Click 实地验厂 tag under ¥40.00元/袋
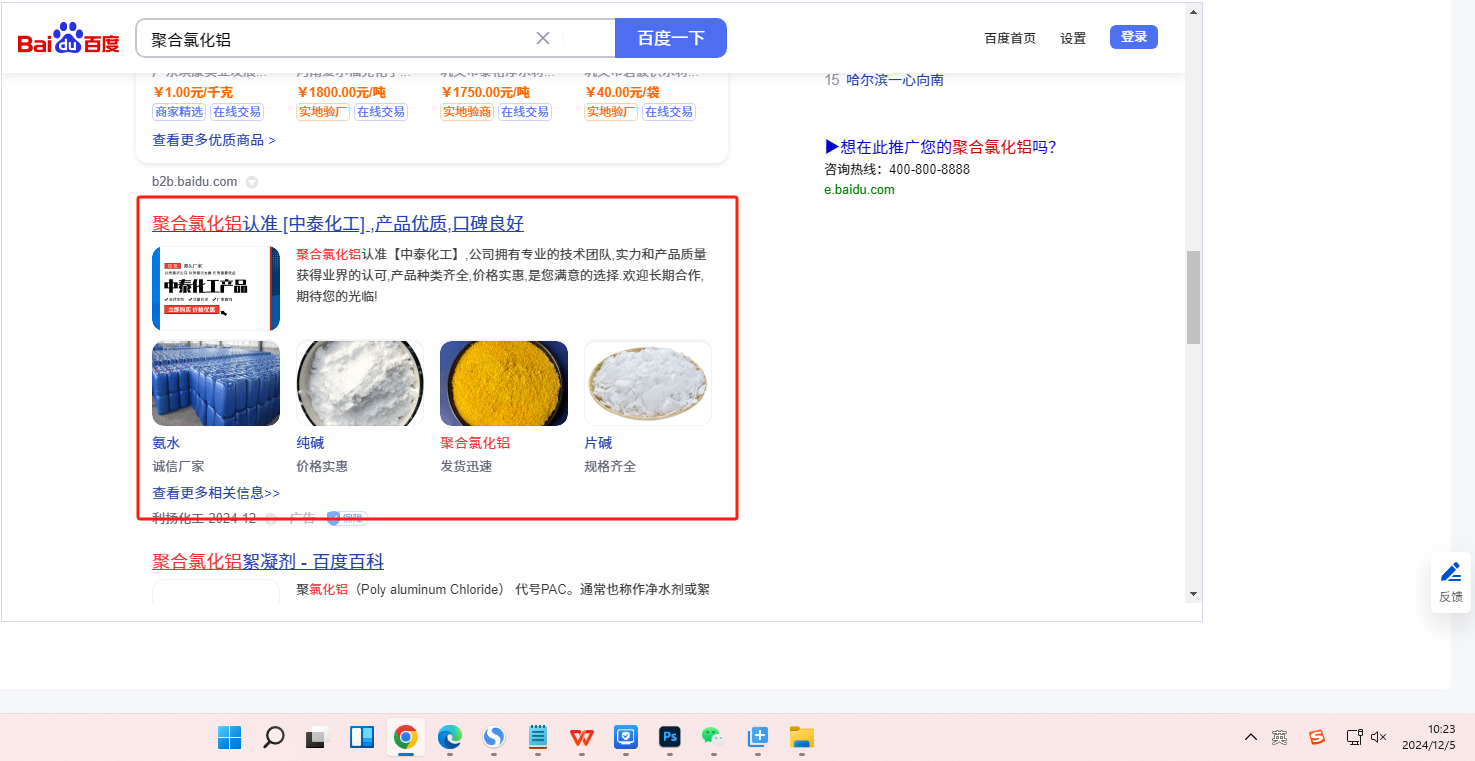This screenshot has width=1475, height=761. pyautogui.click(x=611, y=112)
